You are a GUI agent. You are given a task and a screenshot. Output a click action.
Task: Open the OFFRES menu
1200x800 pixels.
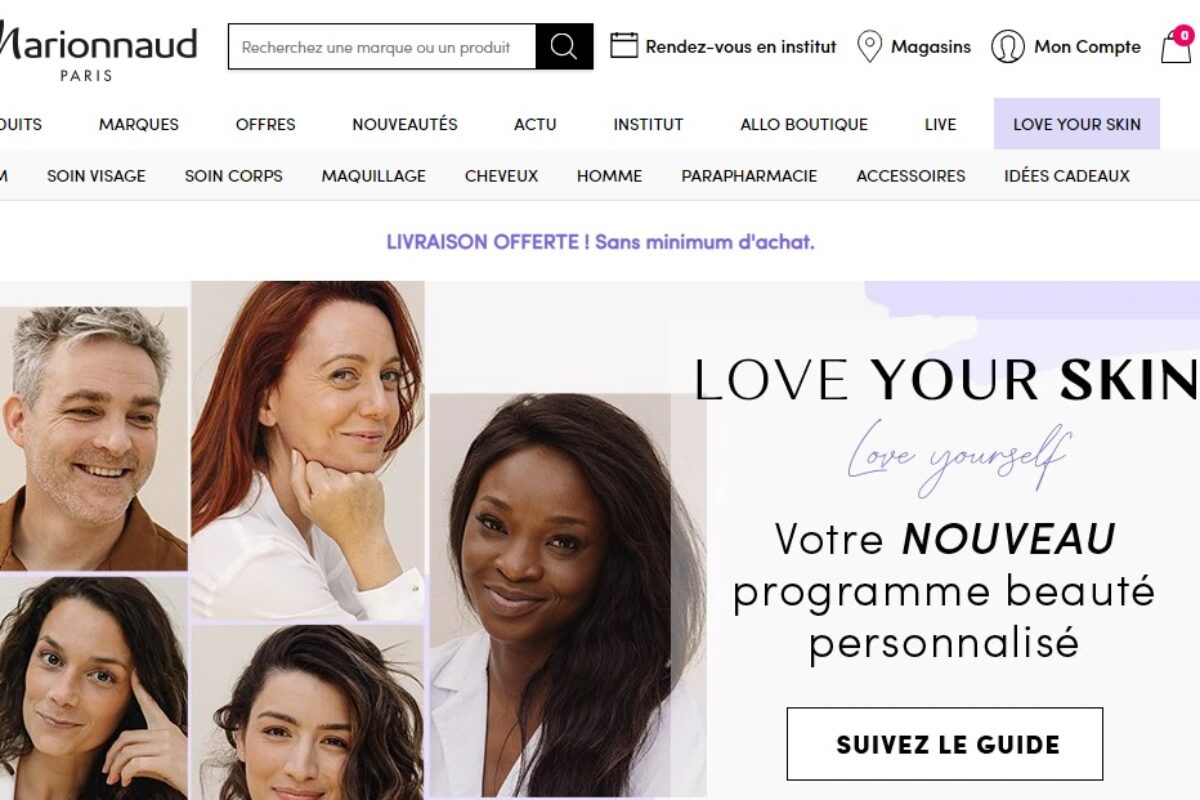[265, 125]
